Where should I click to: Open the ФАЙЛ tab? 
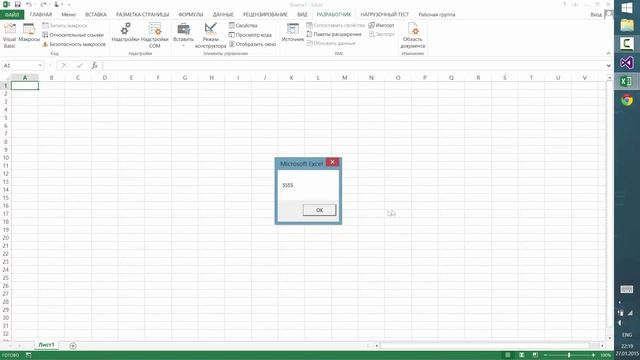click(x=12, y=14)
